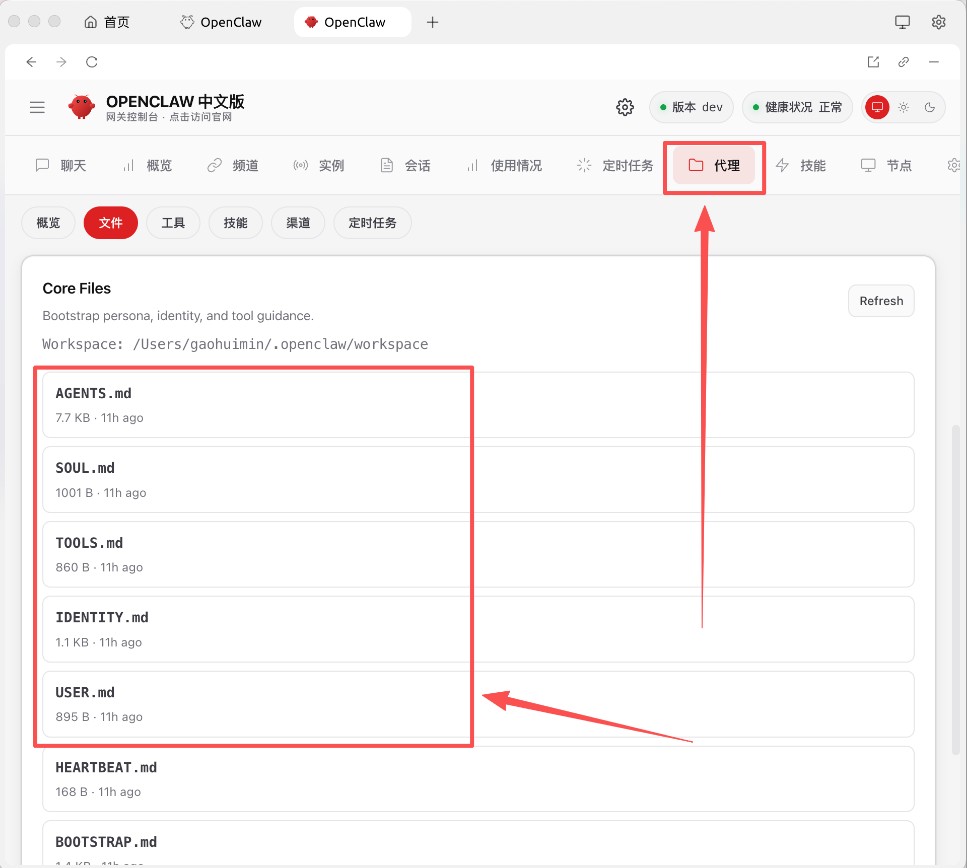967x868 pixels.
Task: Open settings with the gear icon
Action: pyautogui.click(x=624, y=106)
